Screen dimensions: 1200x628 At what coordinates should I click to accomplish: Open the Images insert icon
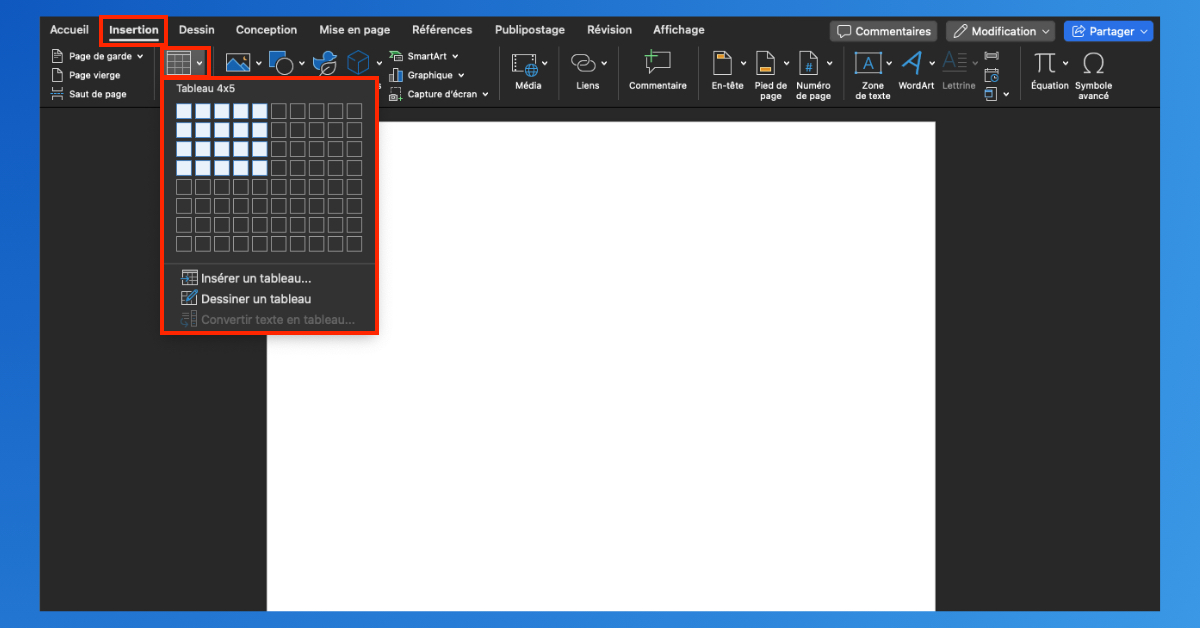237,64
